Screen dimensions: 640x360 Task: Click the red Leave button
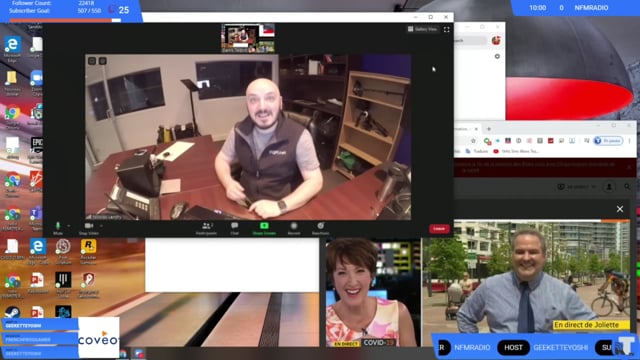coord(439,229)
